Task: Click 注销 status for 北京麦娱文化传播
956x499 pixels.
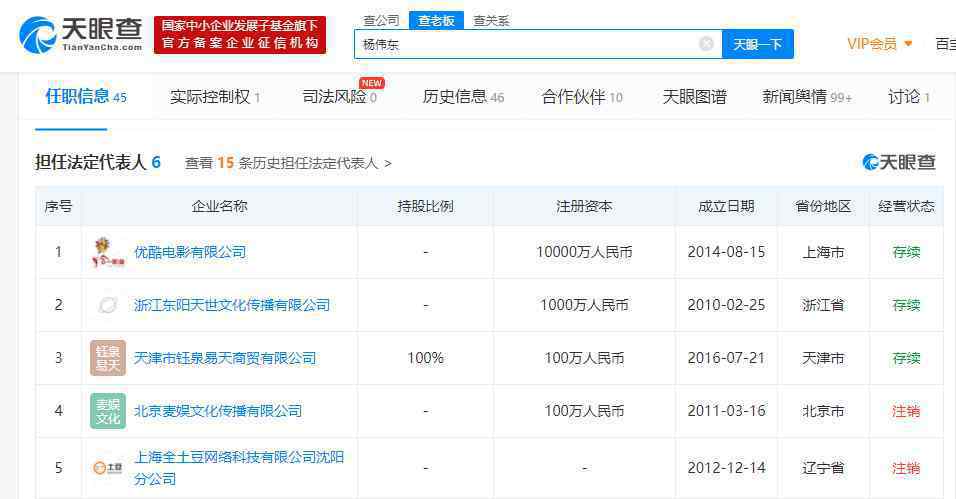Action: coord(906,411)
